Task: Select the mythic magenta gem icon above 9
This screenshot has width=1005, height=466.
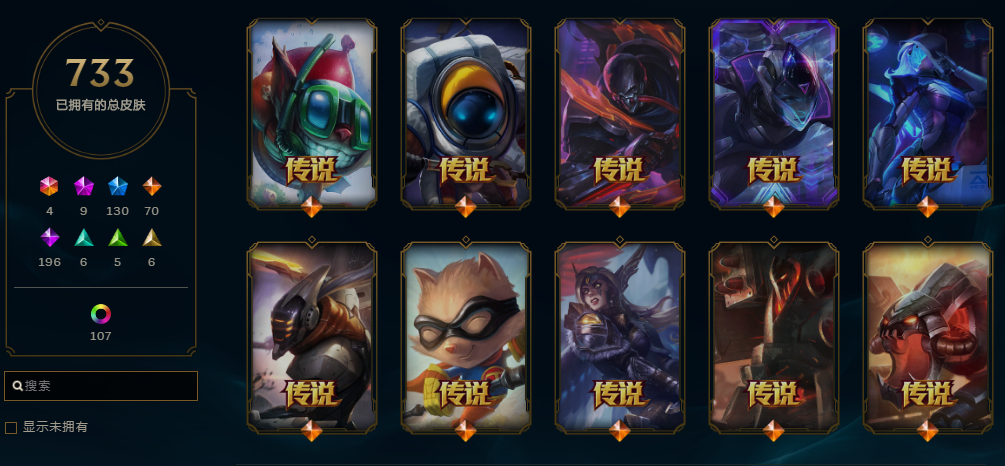Action: click(83, 187)
